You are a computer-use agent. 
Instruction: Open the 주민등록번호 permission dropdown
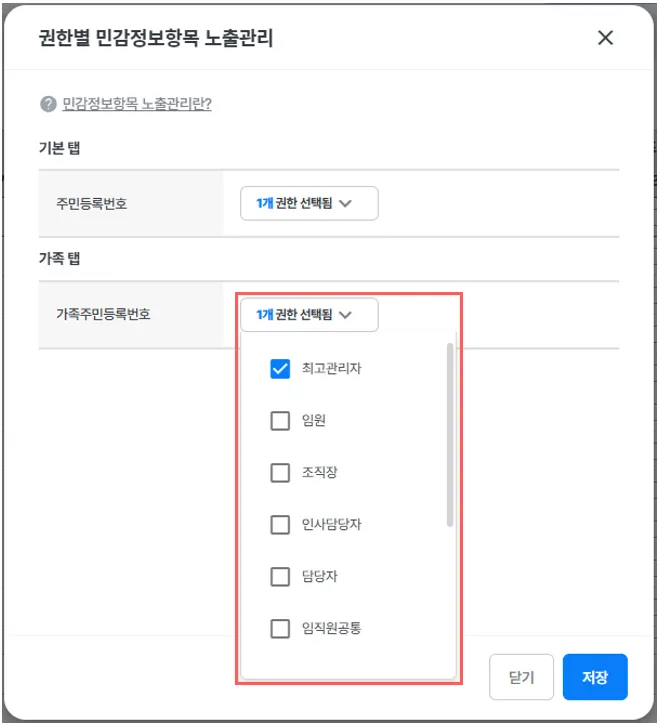point(309,203)
